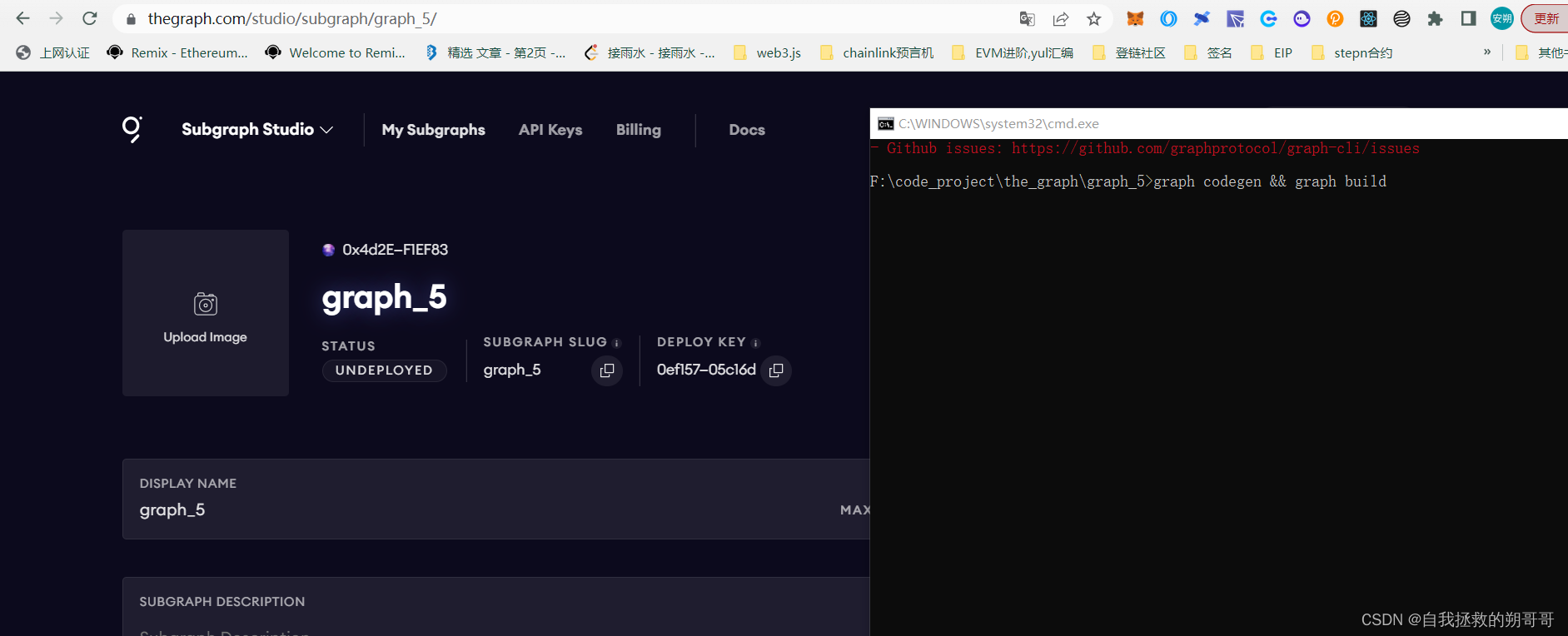Image resolution: width=1568 pixels, height=636 pixels.
Task: Go back with browser back arrow
Action: click(23, 18)
